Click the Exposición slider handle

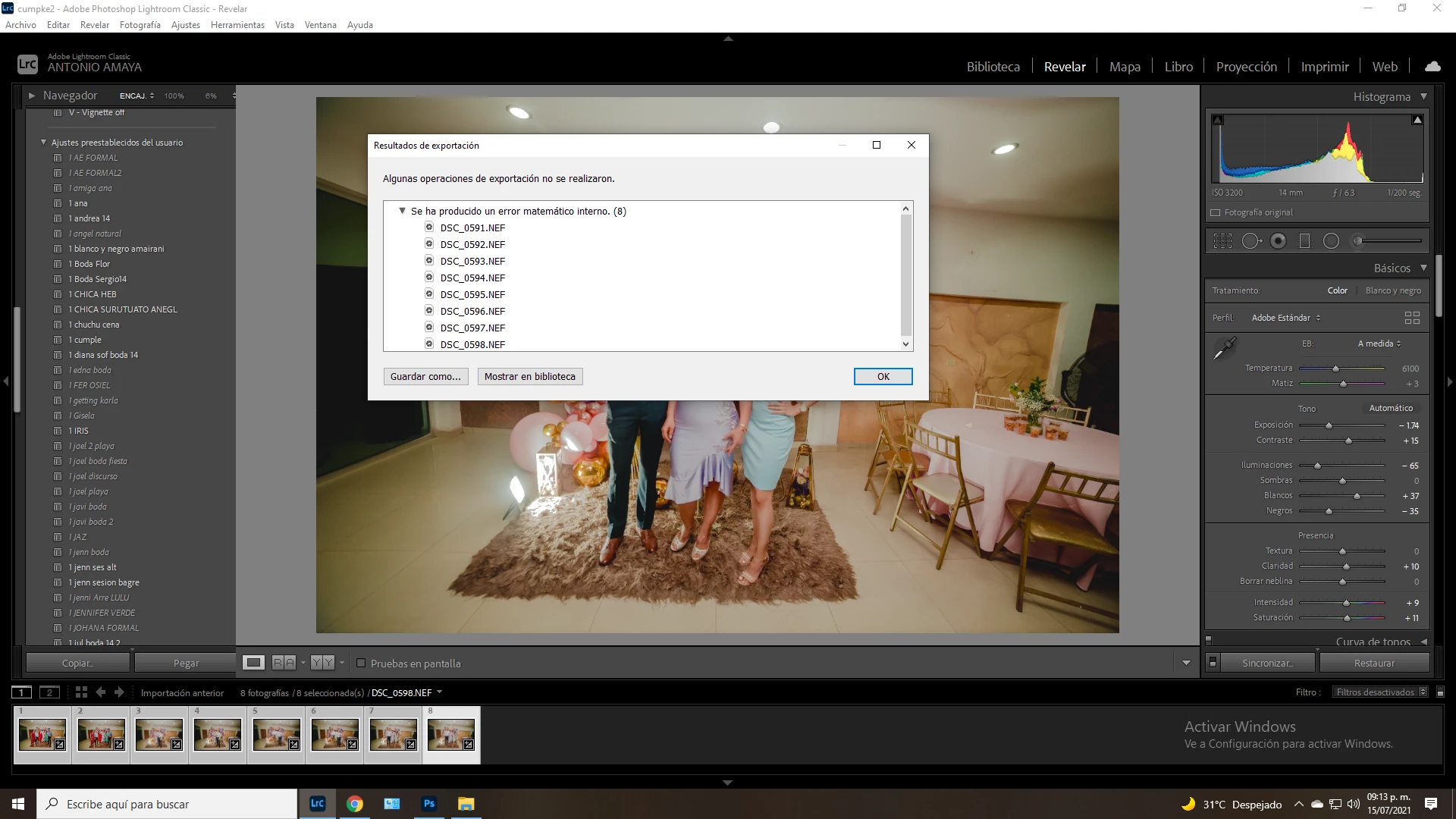[1329, 425]
